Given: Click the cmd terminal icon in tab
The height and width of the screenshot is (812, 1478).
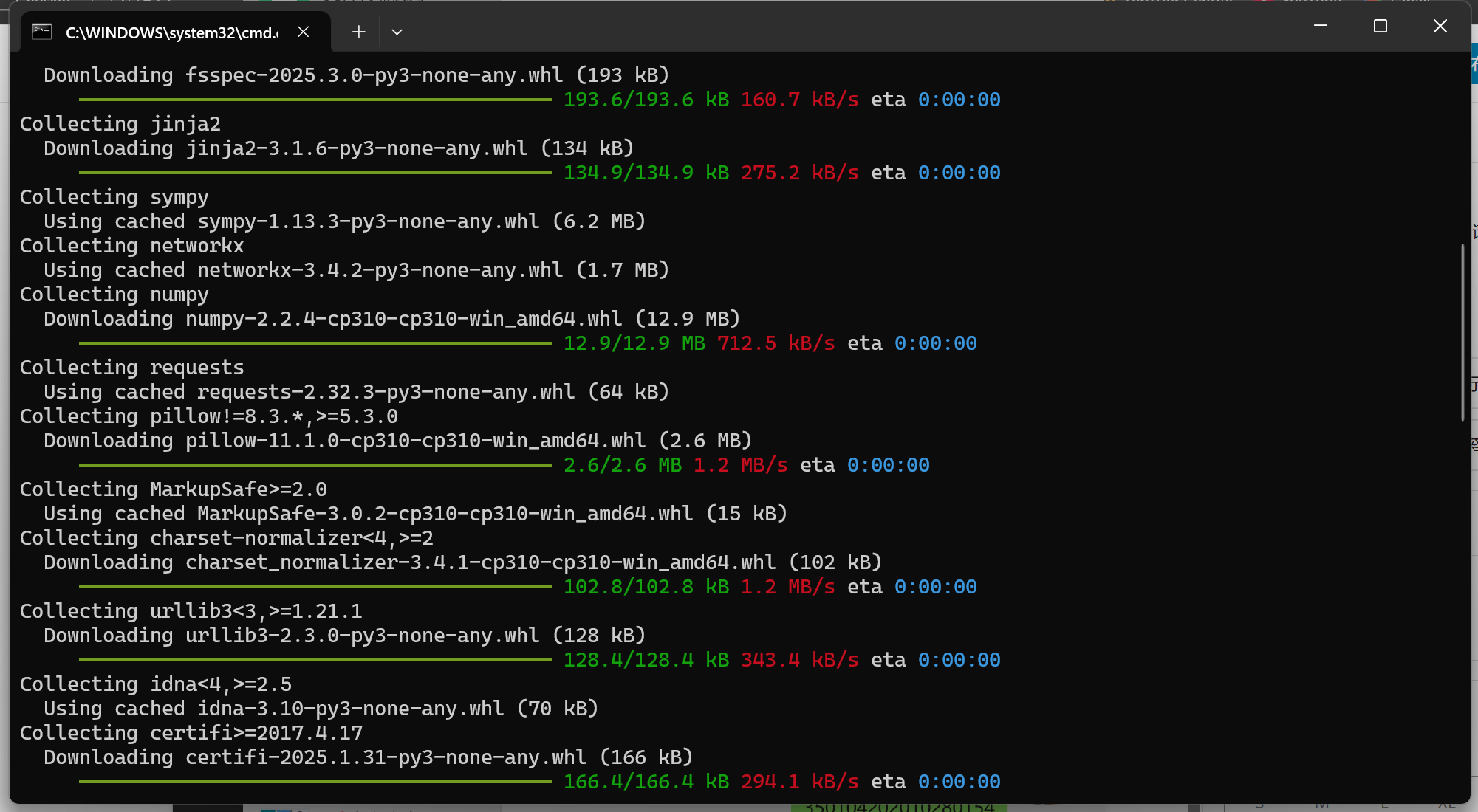Looking at the screenshot, I should point(42,32).
